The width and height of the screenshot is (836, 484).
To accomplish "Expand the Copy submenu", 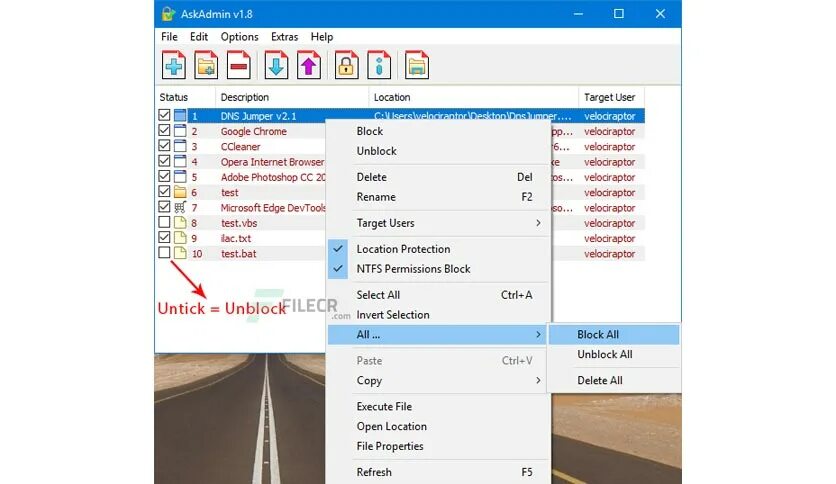I will click(x=437, y=381).
